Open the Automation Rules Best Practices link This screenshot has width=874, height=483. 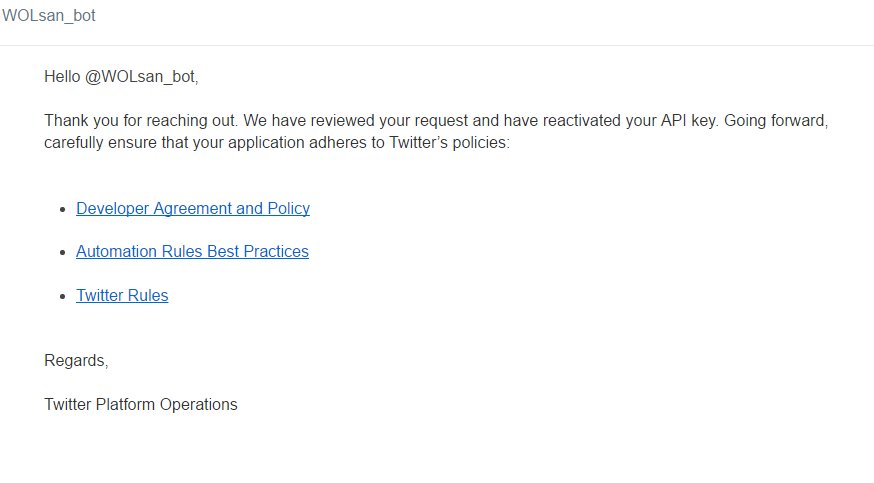pos(192,251)
